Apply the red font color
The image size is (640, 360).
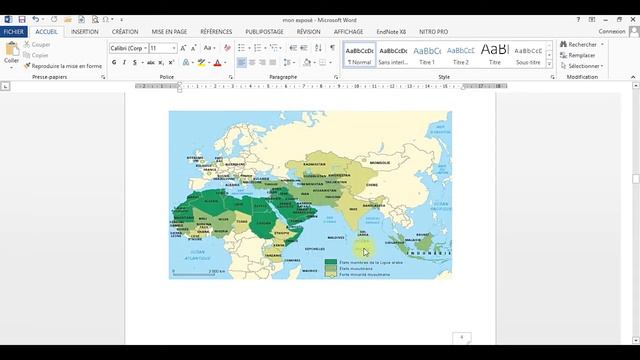pyautogui.click(x=218, y=62)
